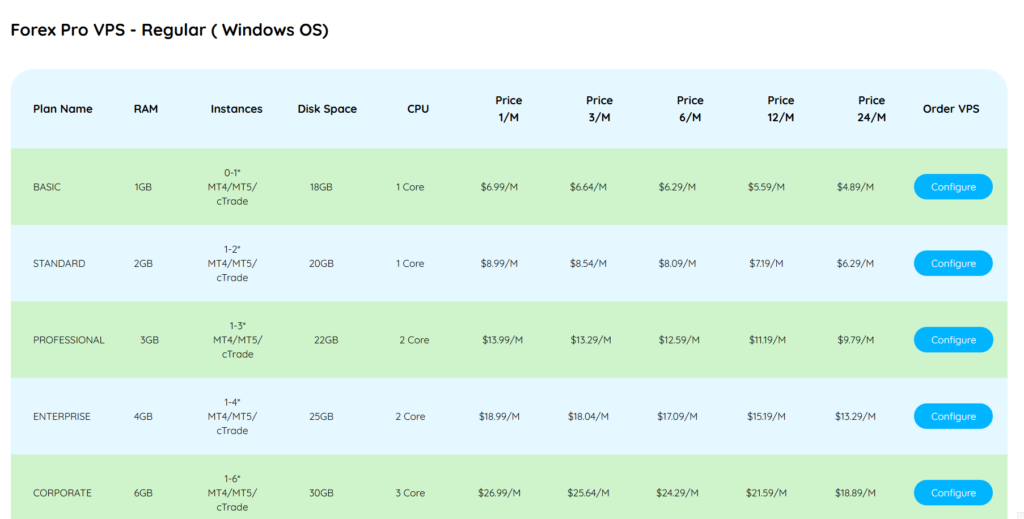Image resolution: width=1024 pixels, height=519 pixels.
Task: Click Configure for the BASIC plan
Action: [x=952, y=187]
